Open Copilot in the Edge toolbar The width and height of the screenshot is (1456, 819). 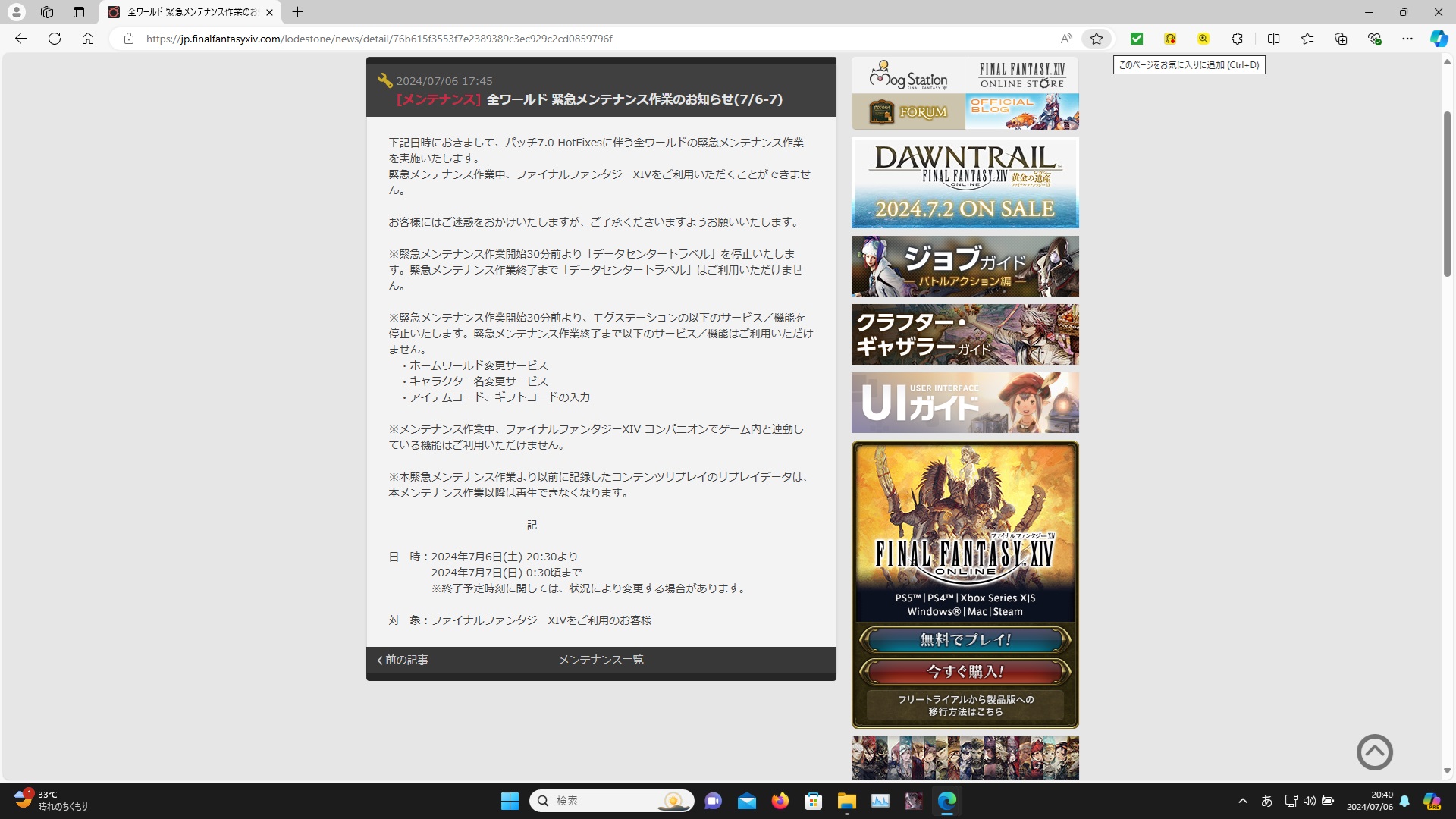(x=1439, y=39)
